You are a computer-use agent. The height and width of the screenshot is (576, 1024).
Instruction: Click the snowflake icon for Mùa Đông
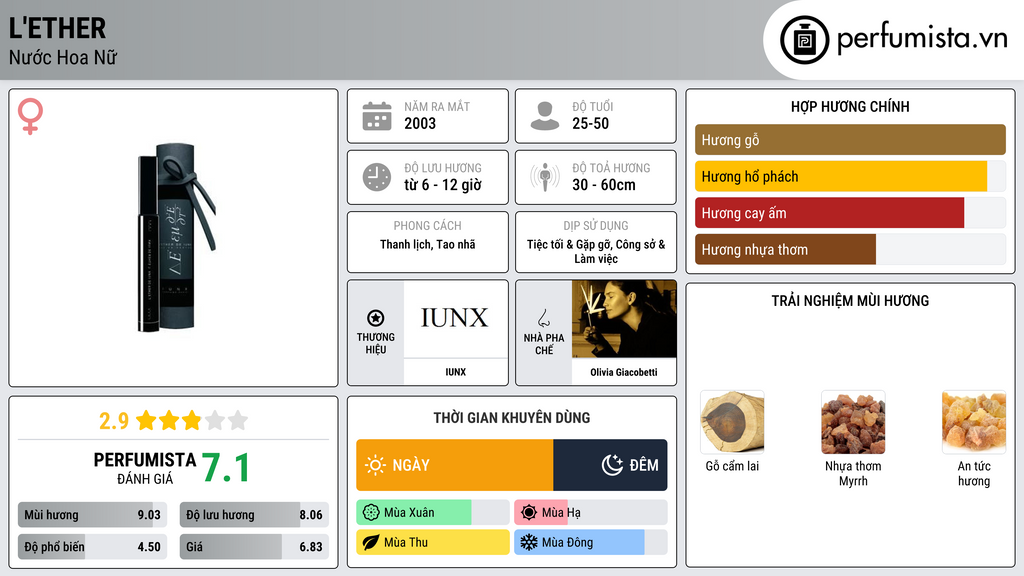[x=528, y=542]
